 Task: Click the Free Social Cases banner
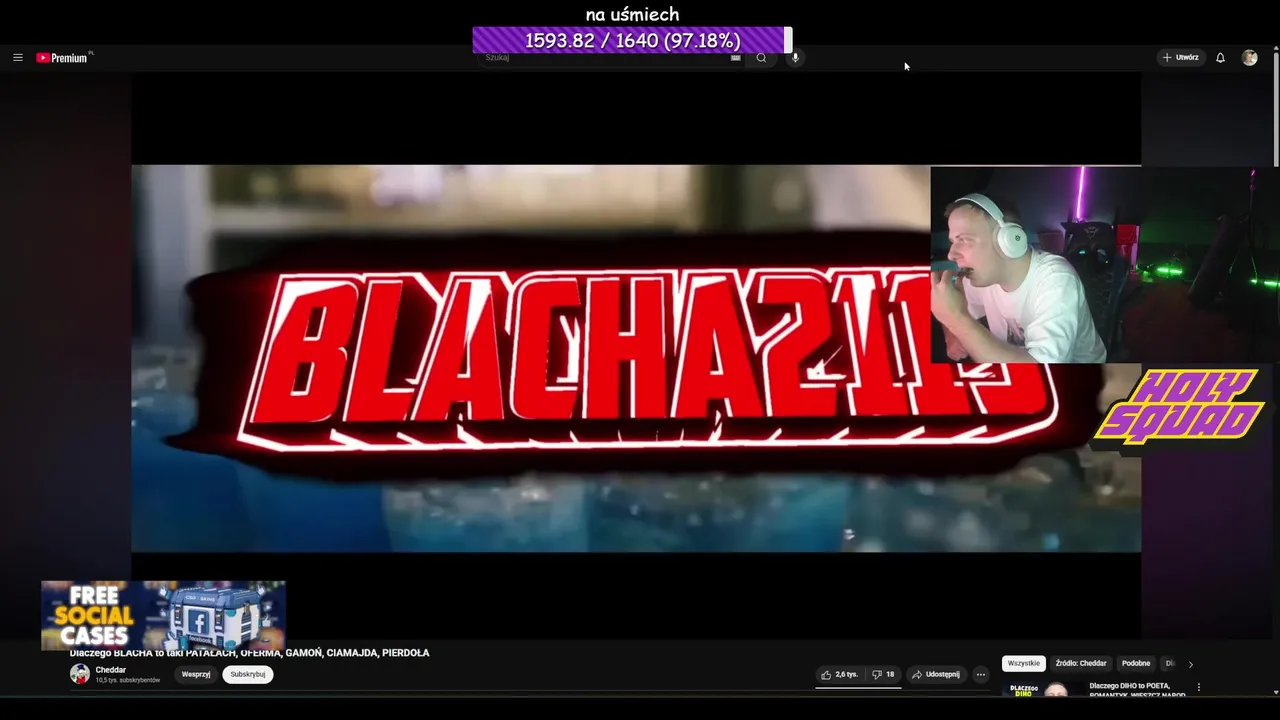coord(163,615)
